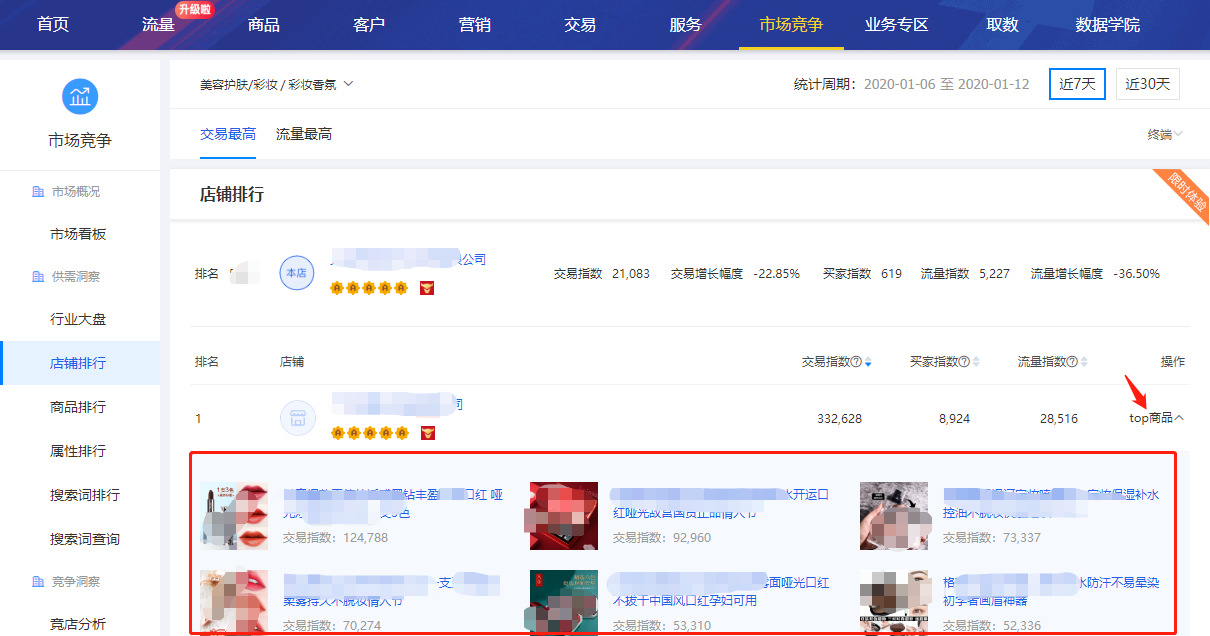
Task: Sort the list by 买家指数 arrow icon
Action: tap(976, 362)
